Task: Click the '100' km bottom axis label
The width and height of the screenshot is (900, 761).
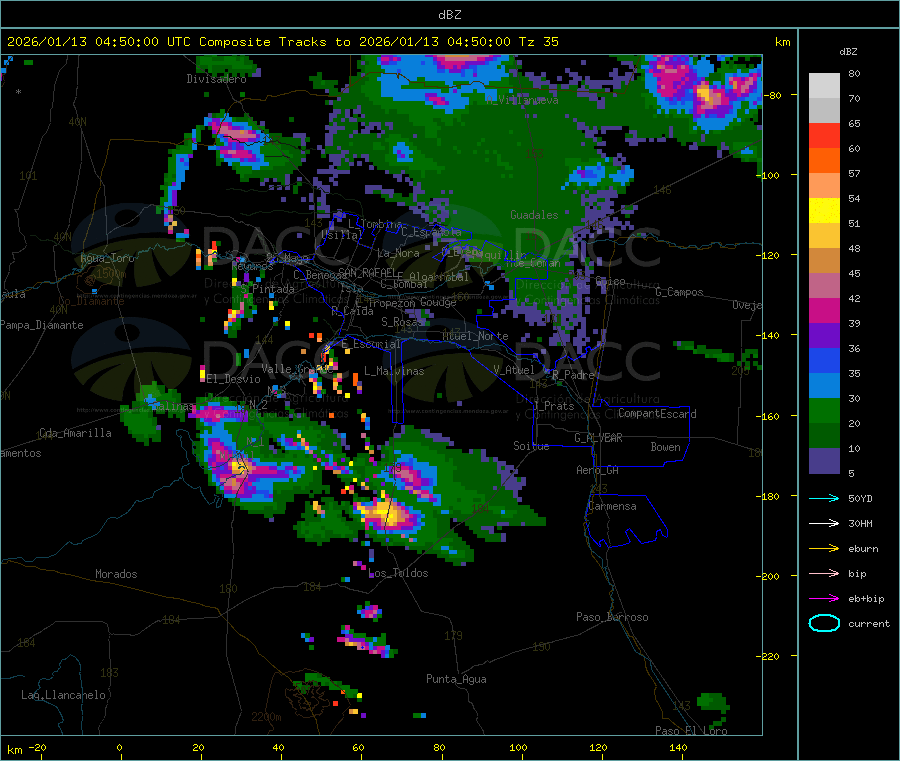Action: tap(518, 747)
